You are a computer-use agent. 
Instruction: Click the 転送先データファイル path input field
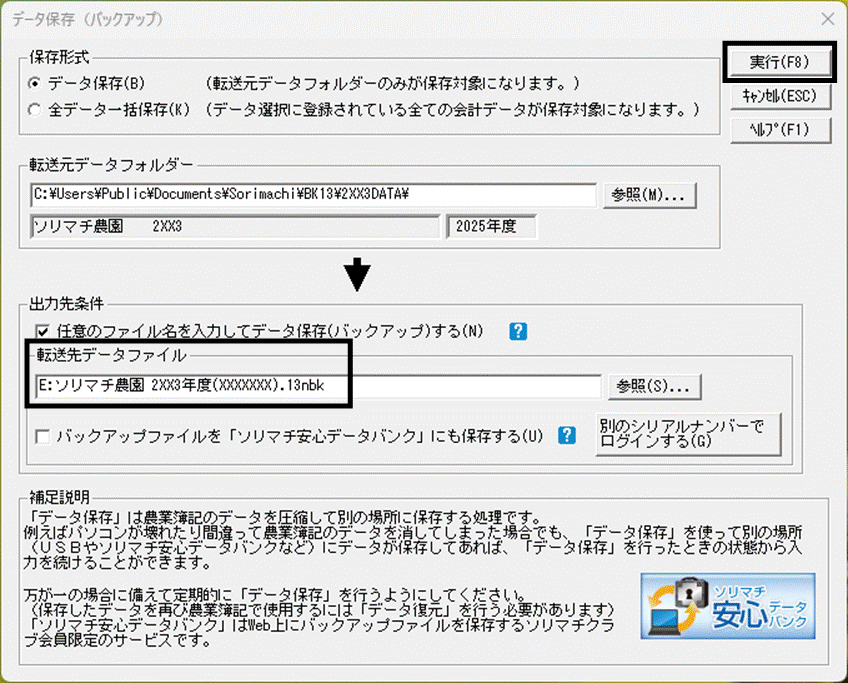coord(318,386)
